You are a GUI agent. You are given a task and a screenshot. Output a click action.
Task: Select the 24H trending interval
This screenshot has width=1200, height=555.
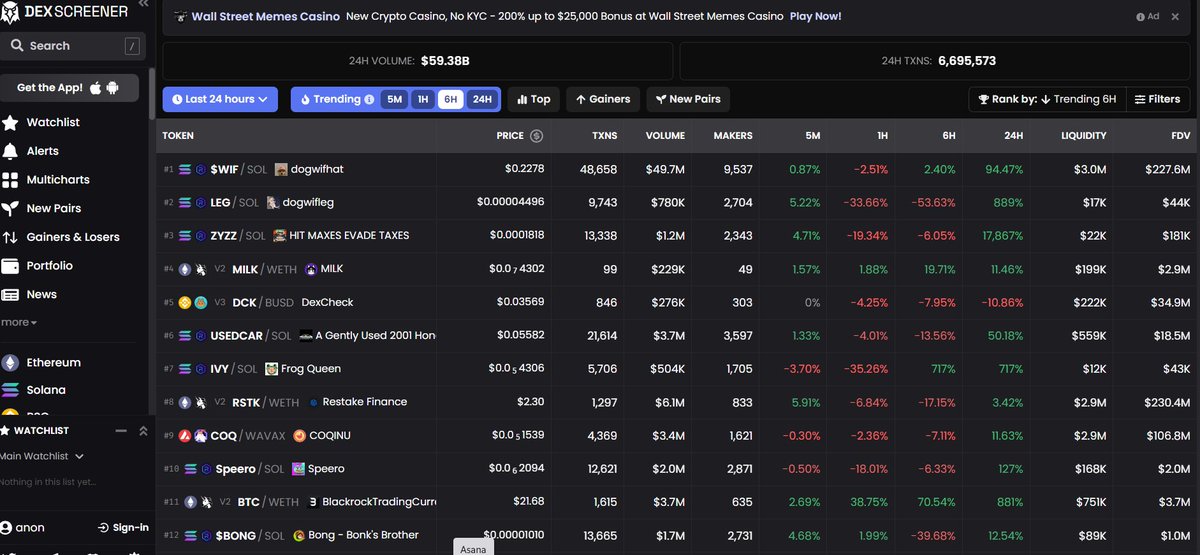pyautogui.click(x=482, y=99)
